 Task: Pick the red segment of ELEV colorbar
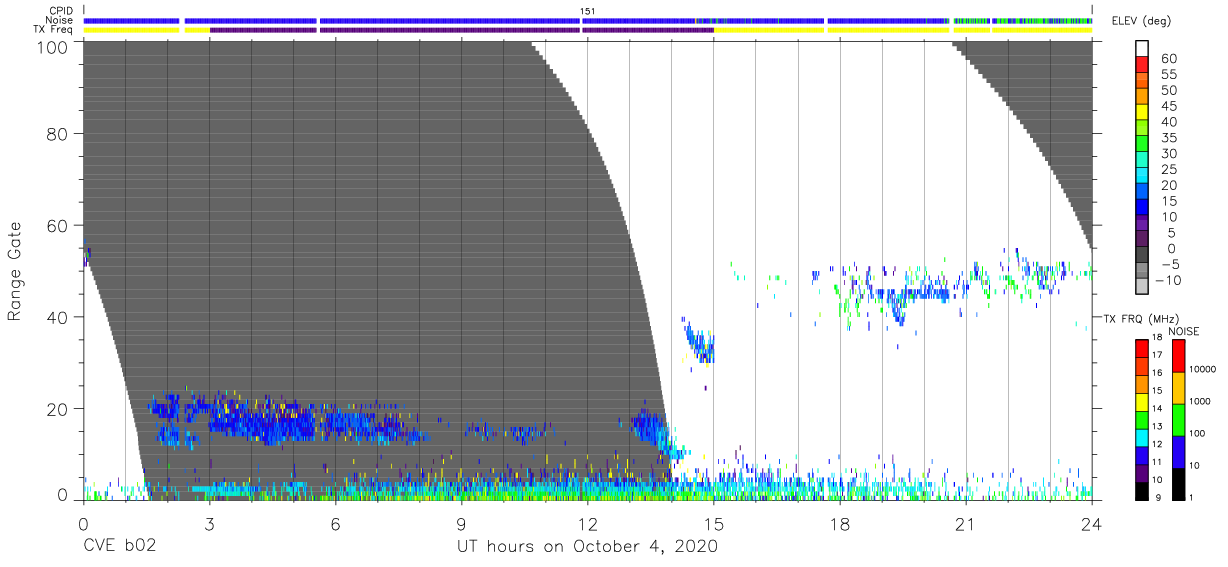click(x=1142, y=65)
